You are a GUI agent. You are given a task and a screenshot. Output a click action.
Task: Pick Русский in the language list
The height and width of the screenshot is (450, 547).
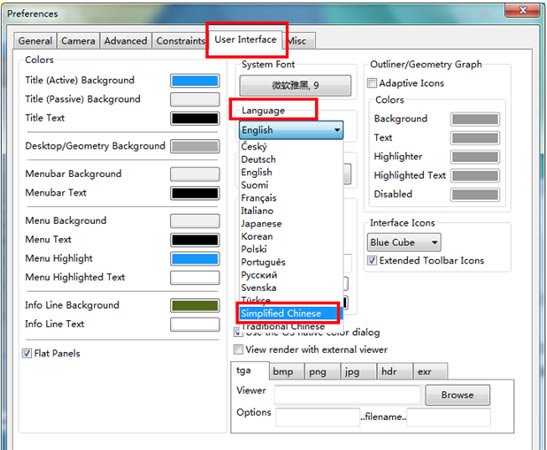pos(291,275)
